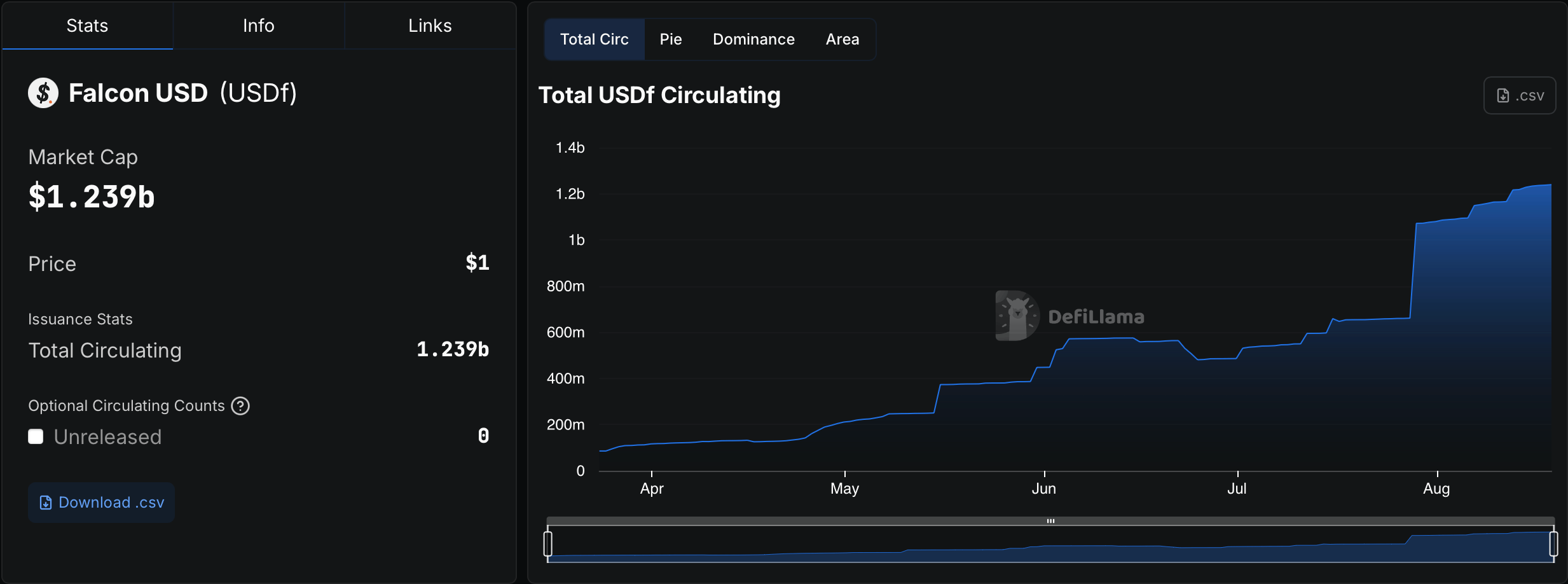Switch to the Info tab

coord(258,25)
